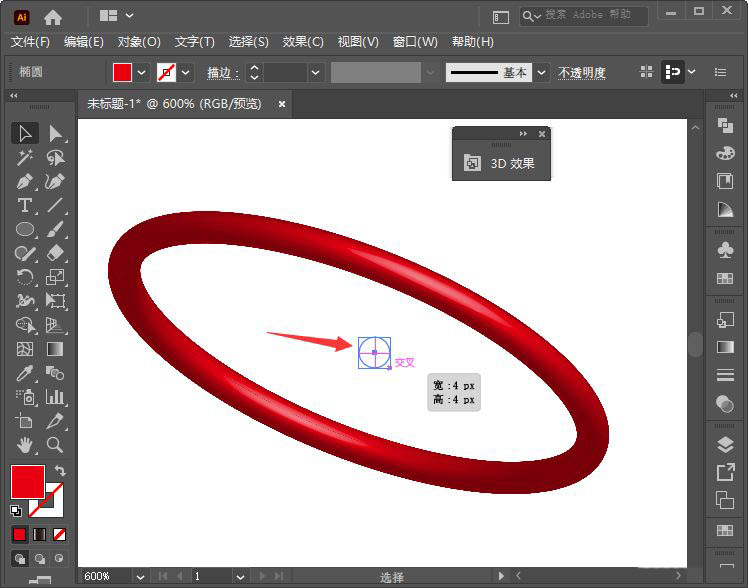Open the fill color dropdown arrow
The image size is (748, 588).
point(141,73)
